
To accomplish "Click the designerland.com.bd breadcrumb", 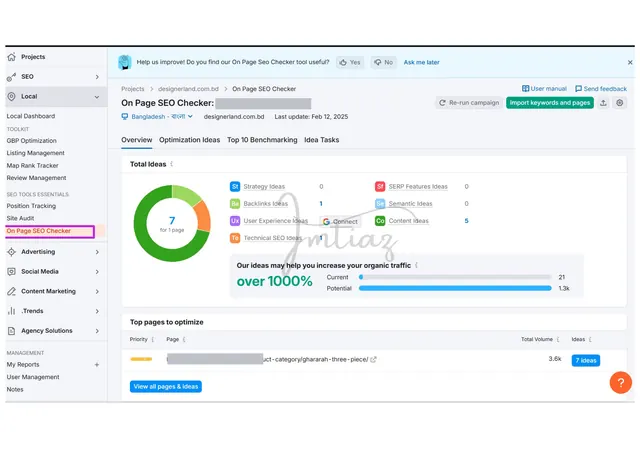I will 188,89.
